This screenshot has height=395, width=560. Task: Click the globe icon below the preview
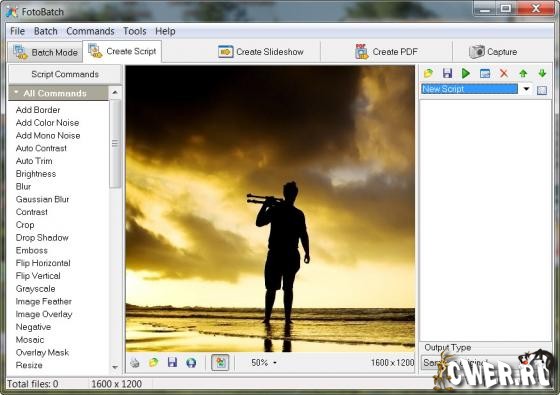click(191, 363)
